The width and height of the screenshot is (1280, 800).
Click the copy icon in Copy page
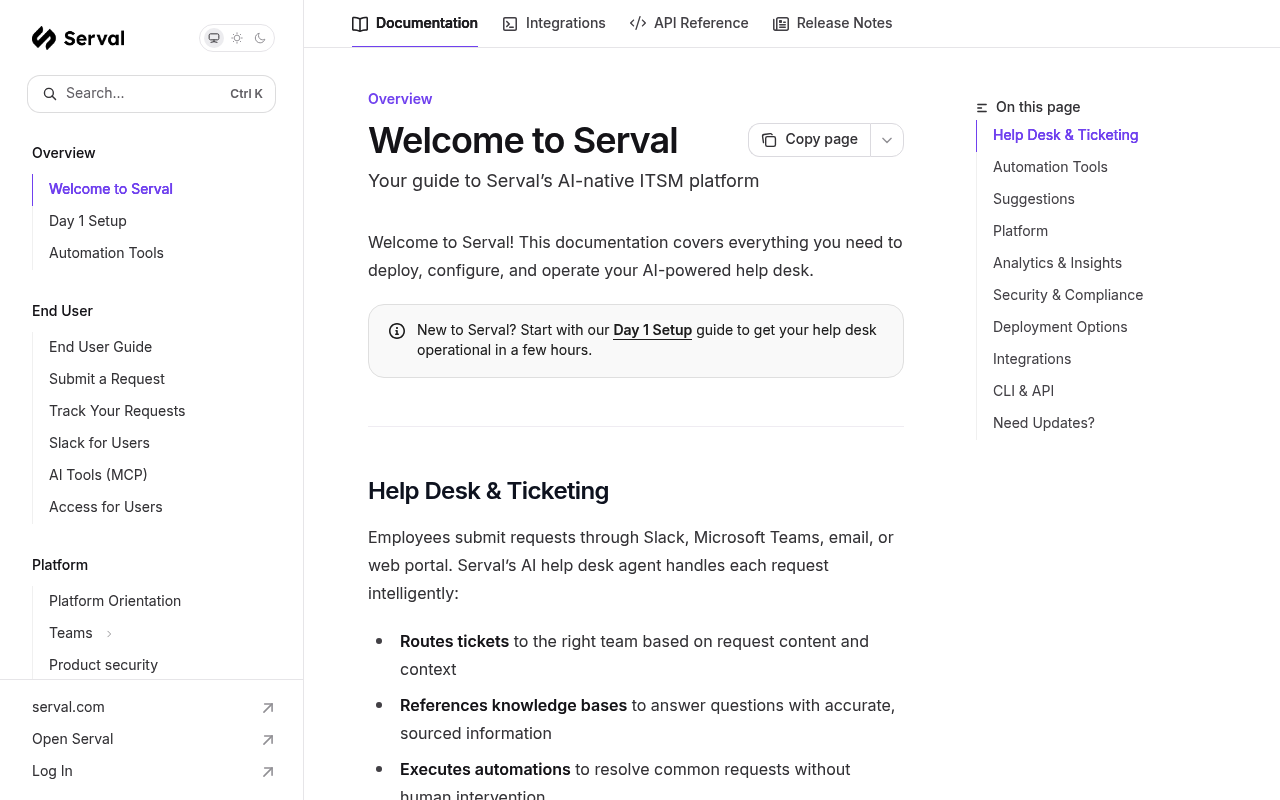[769, 140]
